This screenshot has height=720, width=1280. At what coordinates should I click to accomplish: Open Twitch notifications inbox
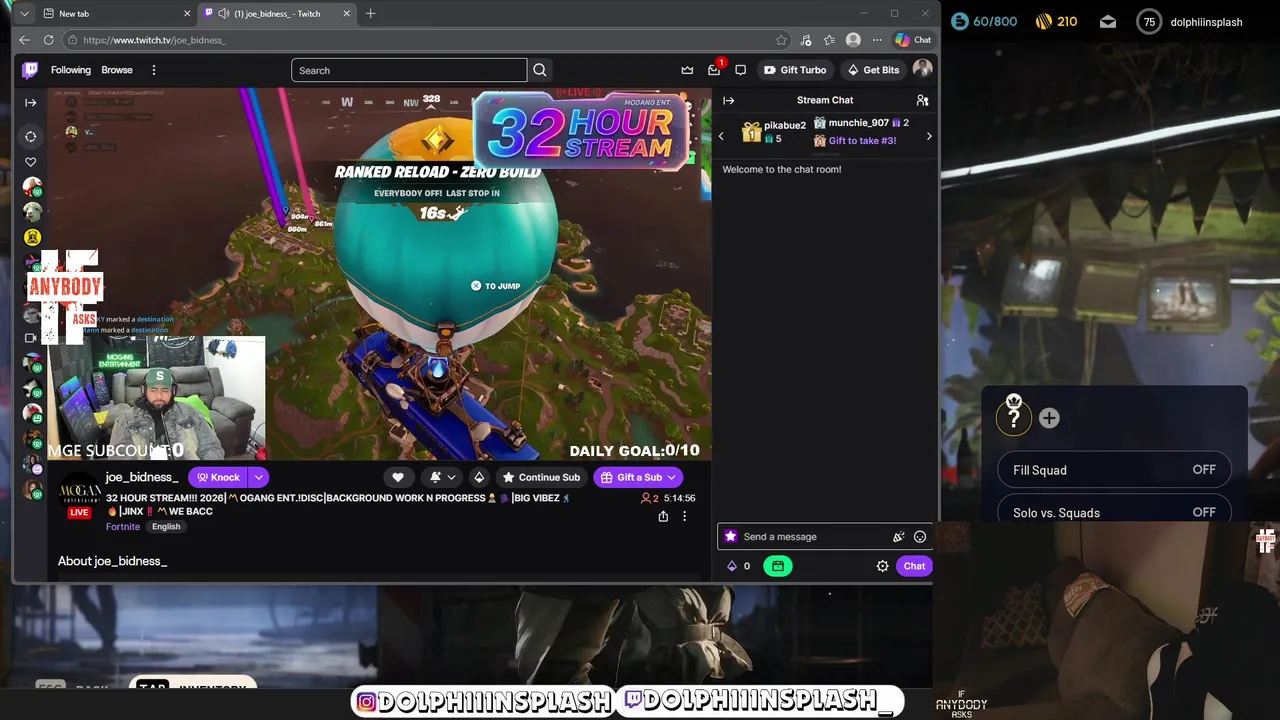(714, 70)
